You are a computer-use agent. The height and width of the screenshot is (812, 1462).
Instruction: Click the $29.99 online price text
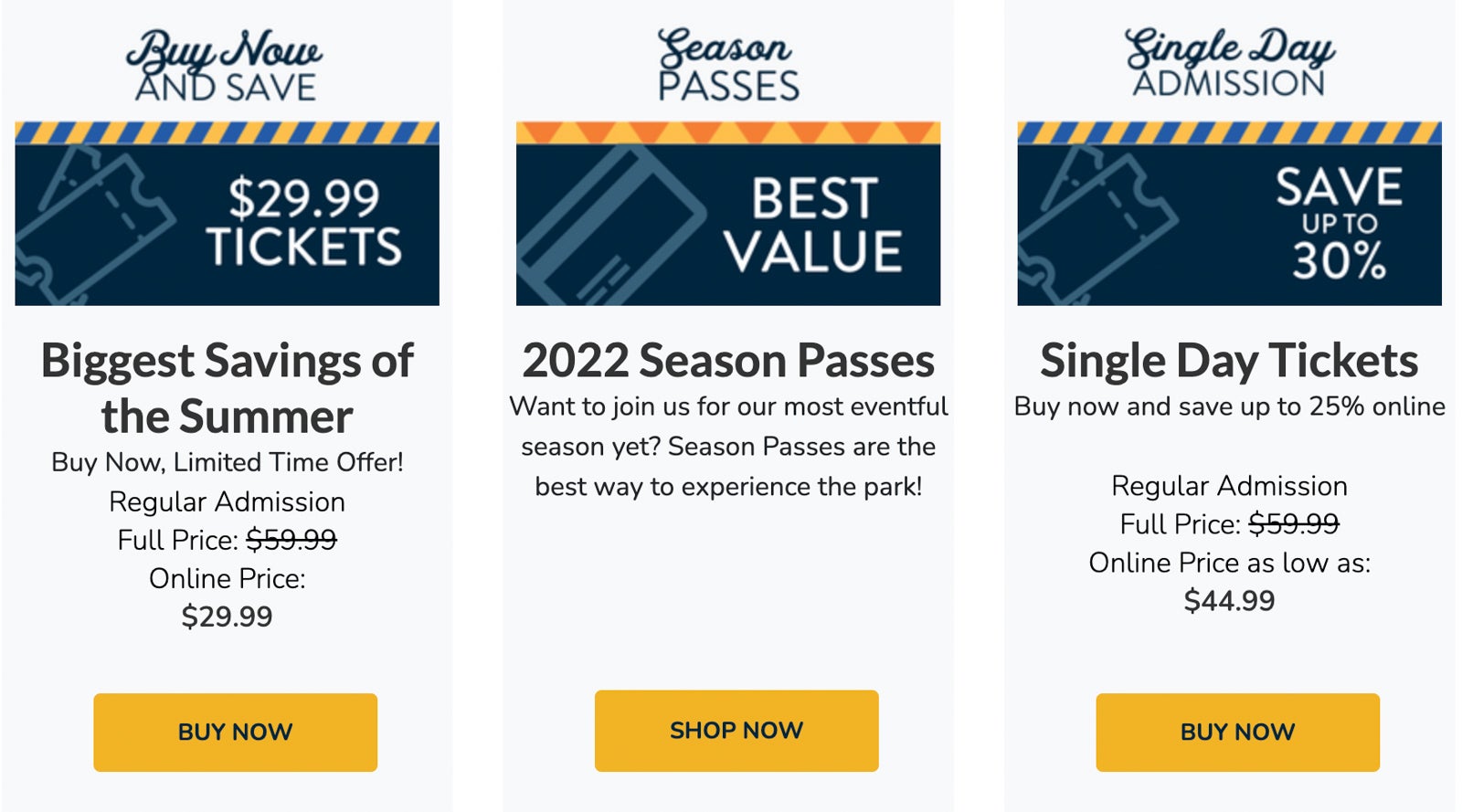click(227, 617)
